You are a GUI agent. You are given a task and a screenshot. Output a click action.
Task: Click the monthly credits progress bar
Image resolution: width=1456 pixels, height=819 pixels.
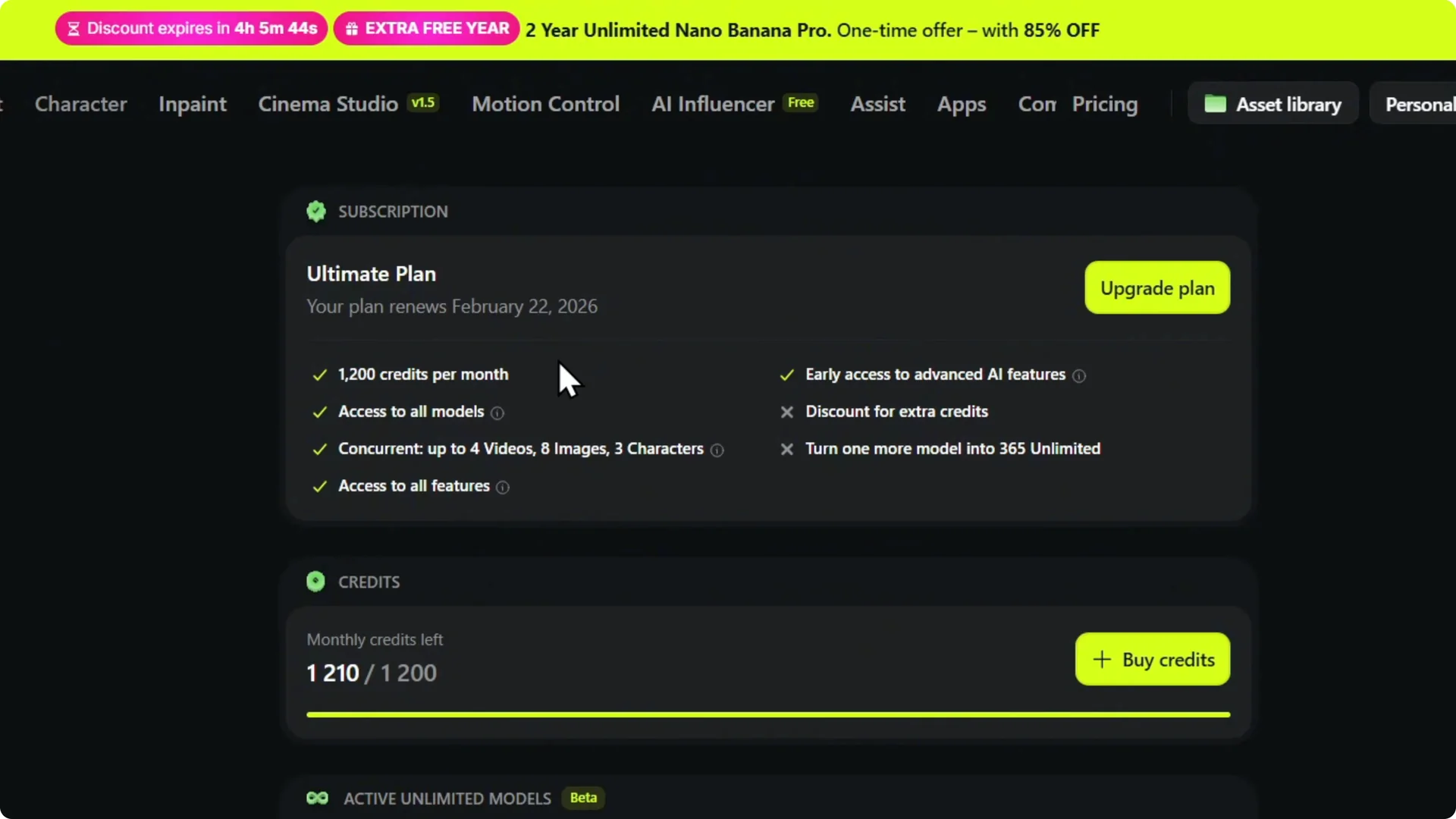[767, 714]
